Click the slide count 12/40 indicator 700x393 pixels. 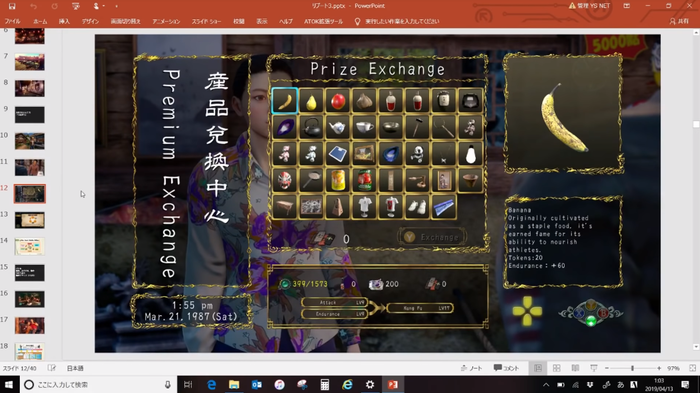[x=20, y=368]
